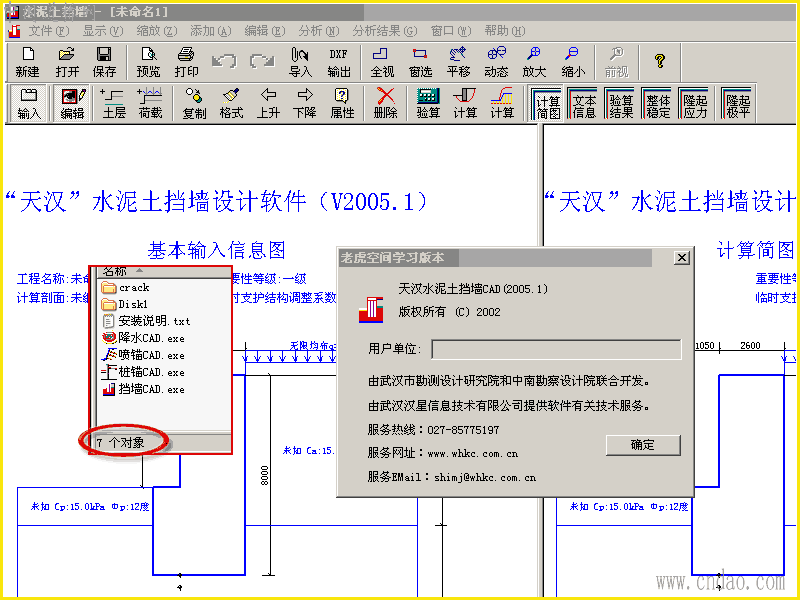The width and height of the screenshot is (800, 600).
Task: Open the 帮助(H) menu
Action: click(x=505, y=31)
